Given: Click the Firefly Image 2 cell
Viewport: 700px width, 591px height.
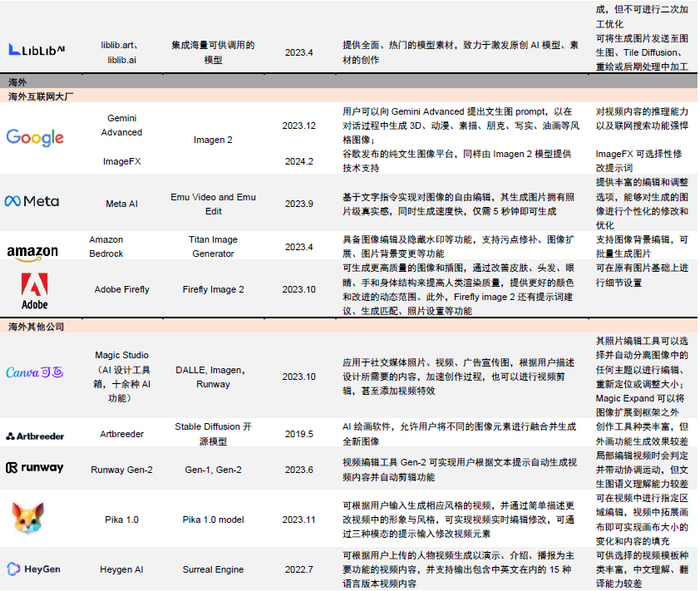Looking at the screenshot, I should (213, 289).
